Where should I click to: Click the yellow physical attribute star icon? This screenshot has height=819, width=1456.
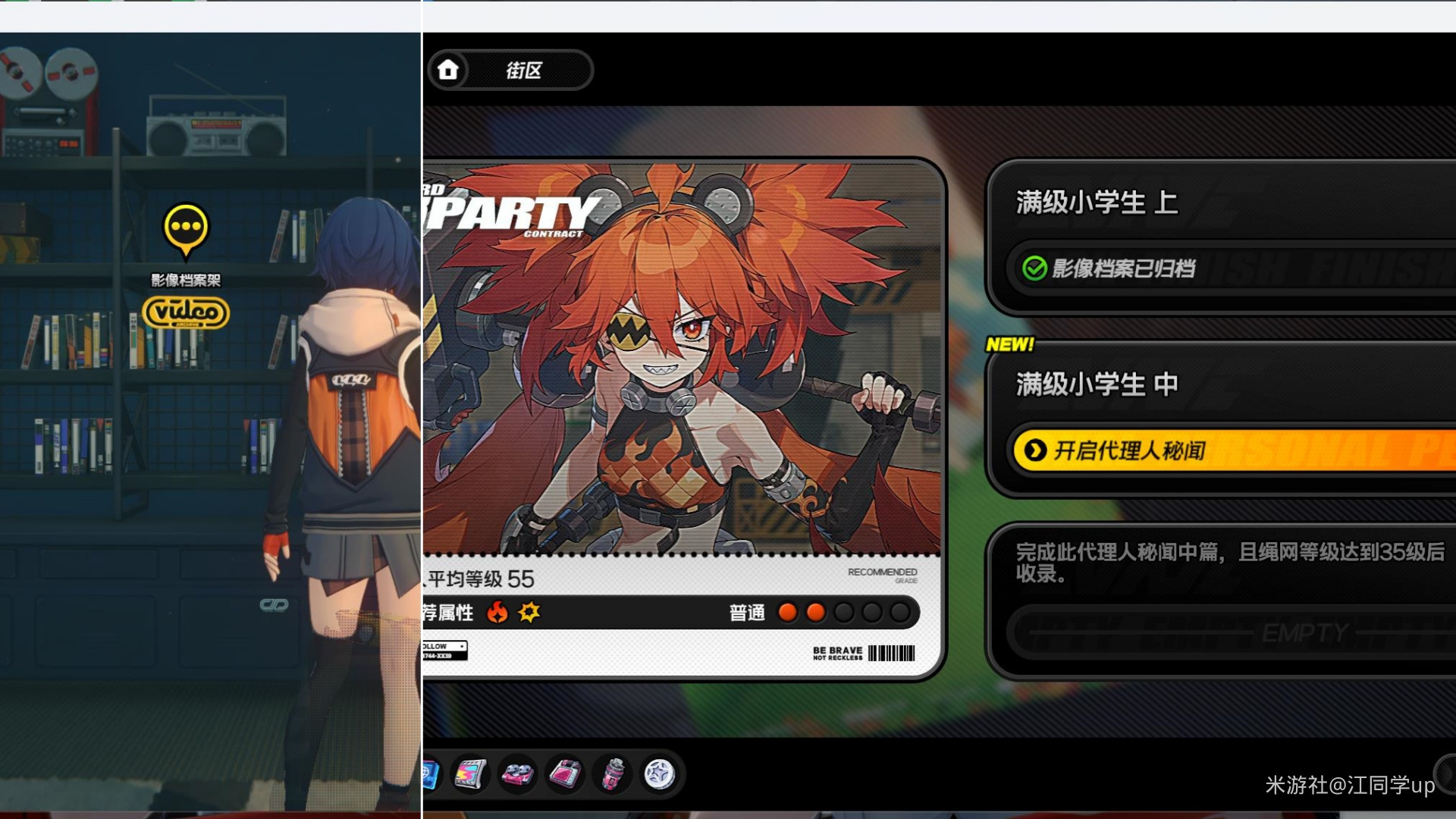tap(529, 612)
